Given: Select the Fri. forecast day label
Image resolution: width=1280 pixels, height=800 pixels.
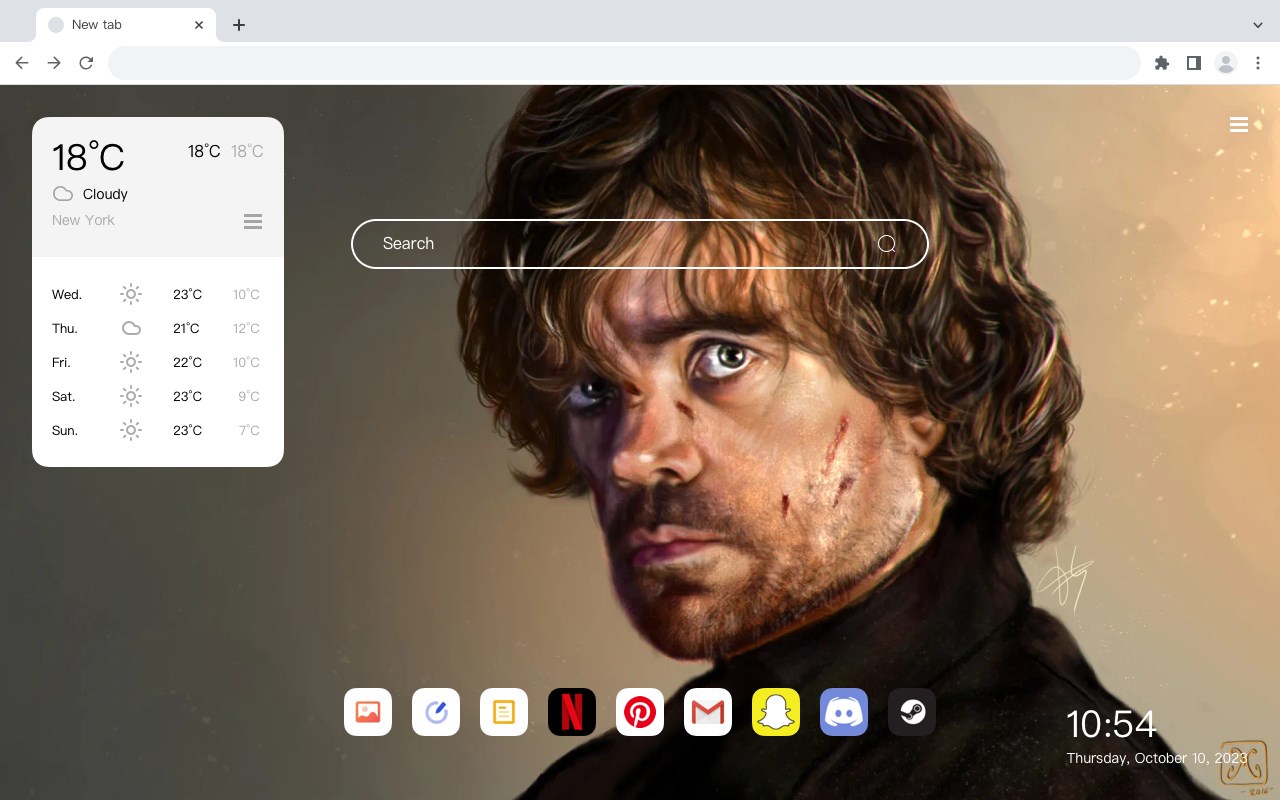Looking at the screenshot, I should [x=61, y=362].
